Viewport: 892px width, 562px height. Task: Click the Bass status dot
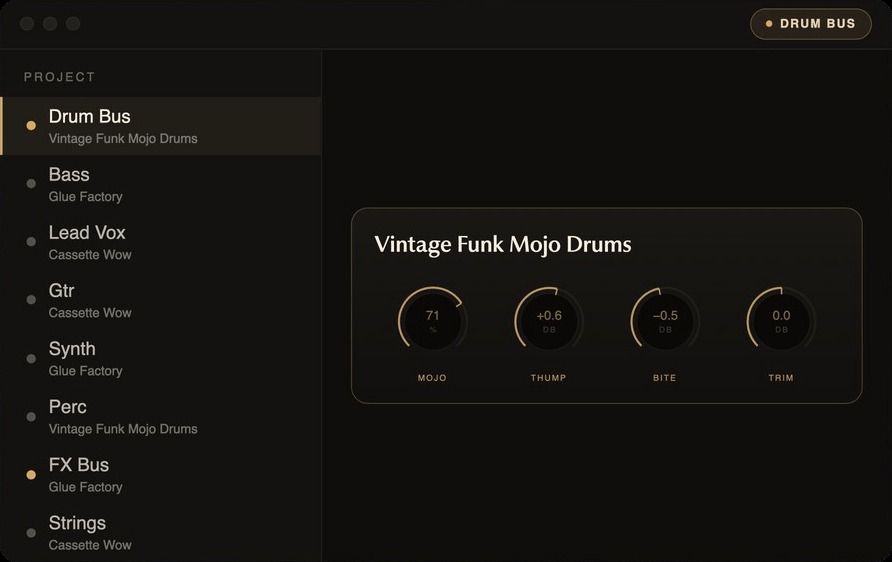[31, 184]
